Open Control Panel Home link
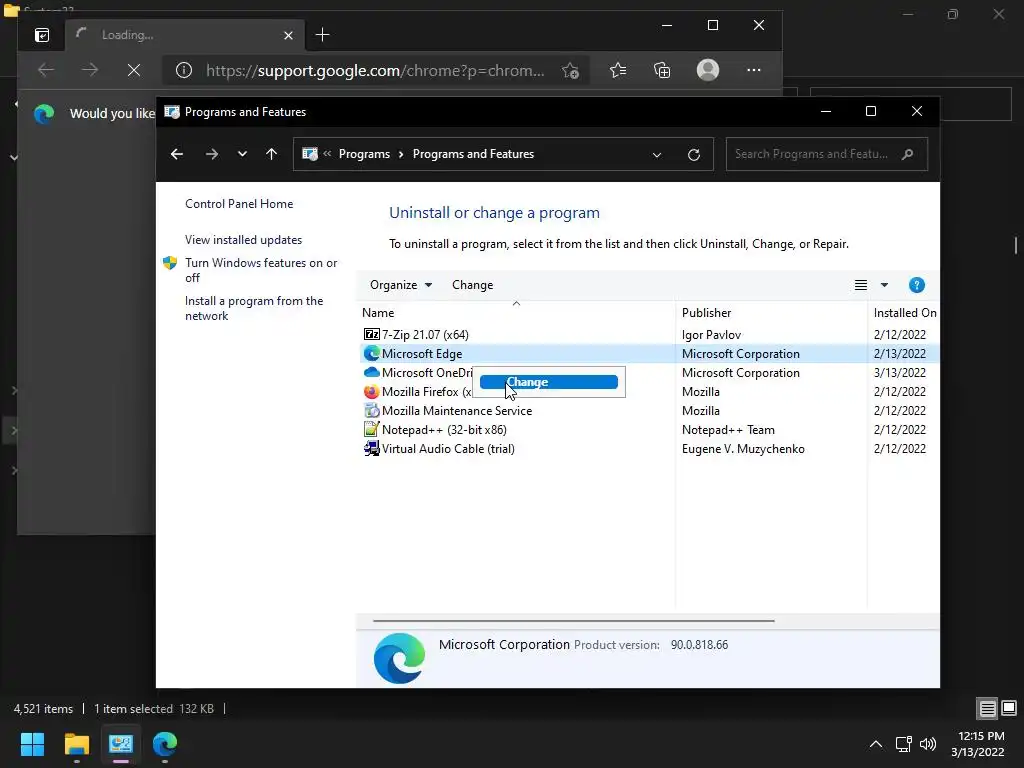Viewport: 1024px width, 768px height. (239, 204)
